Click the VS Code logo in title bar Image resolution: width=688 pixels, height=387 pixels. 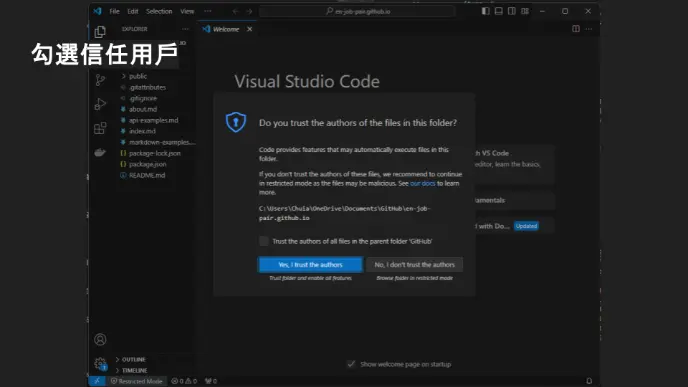coord(97,11)
